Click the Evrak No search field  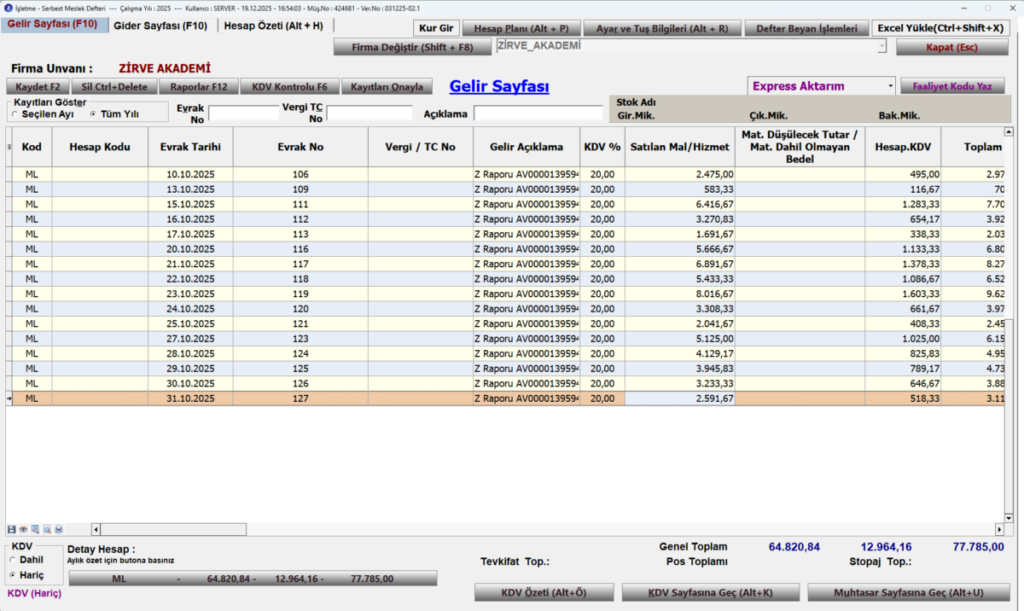tap(244, 113)
